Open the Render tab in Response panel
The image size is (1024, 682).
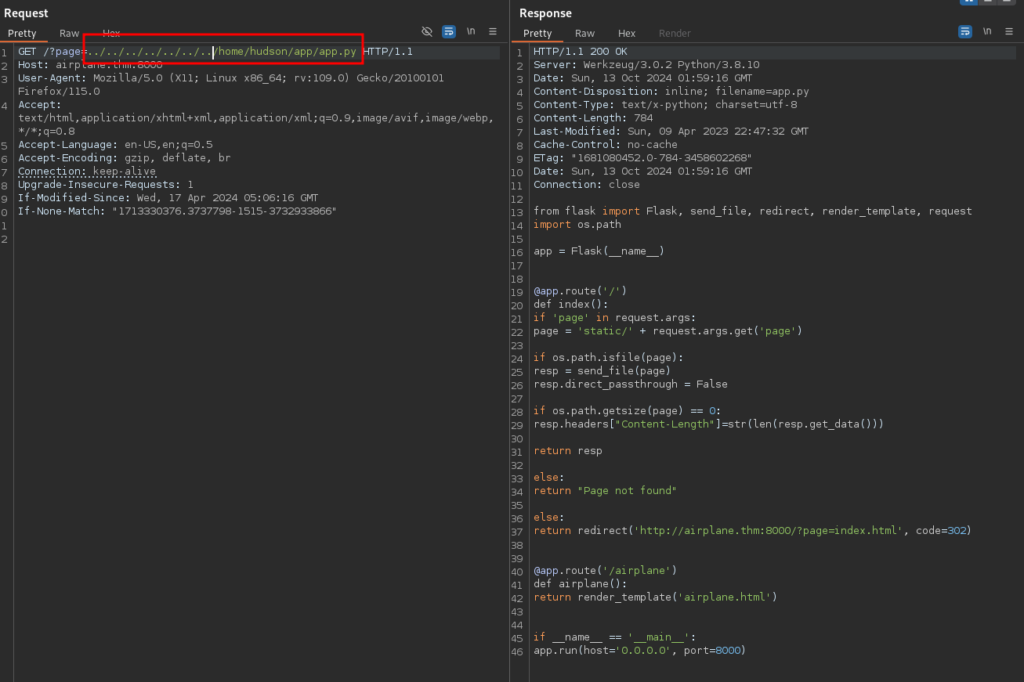click(x=675, y=33)
